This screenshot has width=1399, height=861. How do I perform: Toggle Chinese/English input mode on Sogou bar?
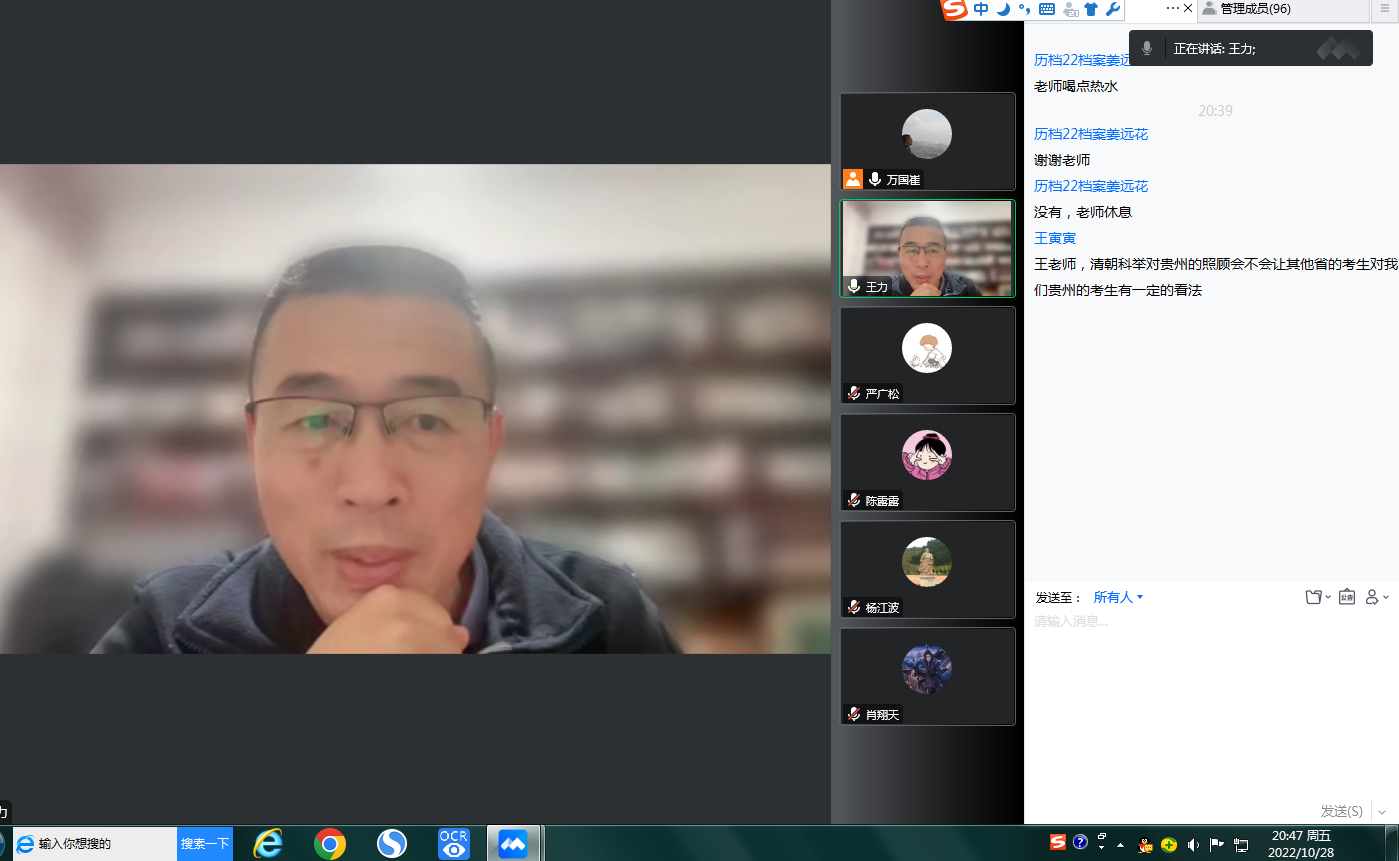(x=981, y=9)
